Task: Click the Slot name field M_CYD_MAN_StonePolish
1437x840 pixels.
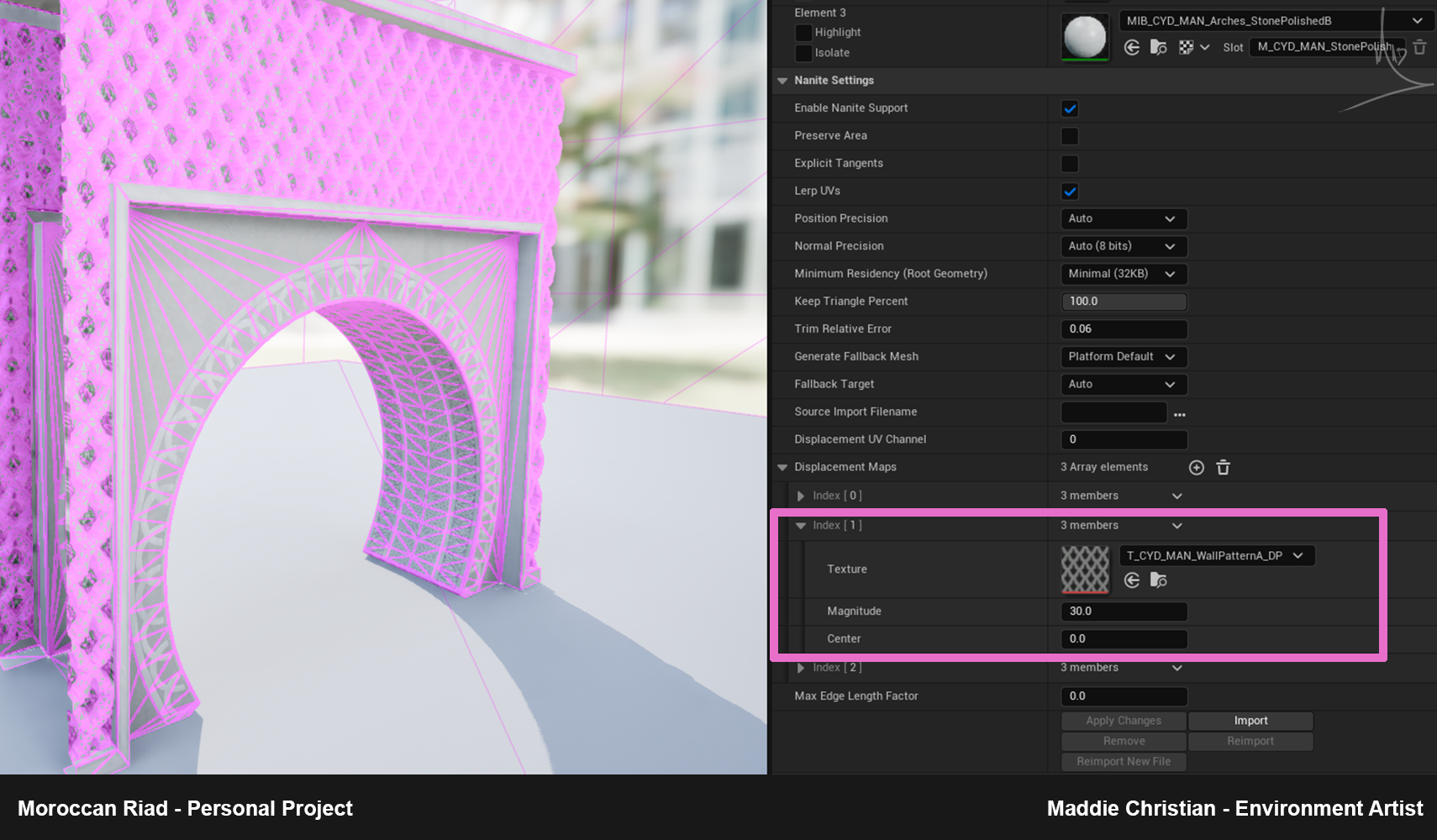Action: click(x=1327, y=47)
